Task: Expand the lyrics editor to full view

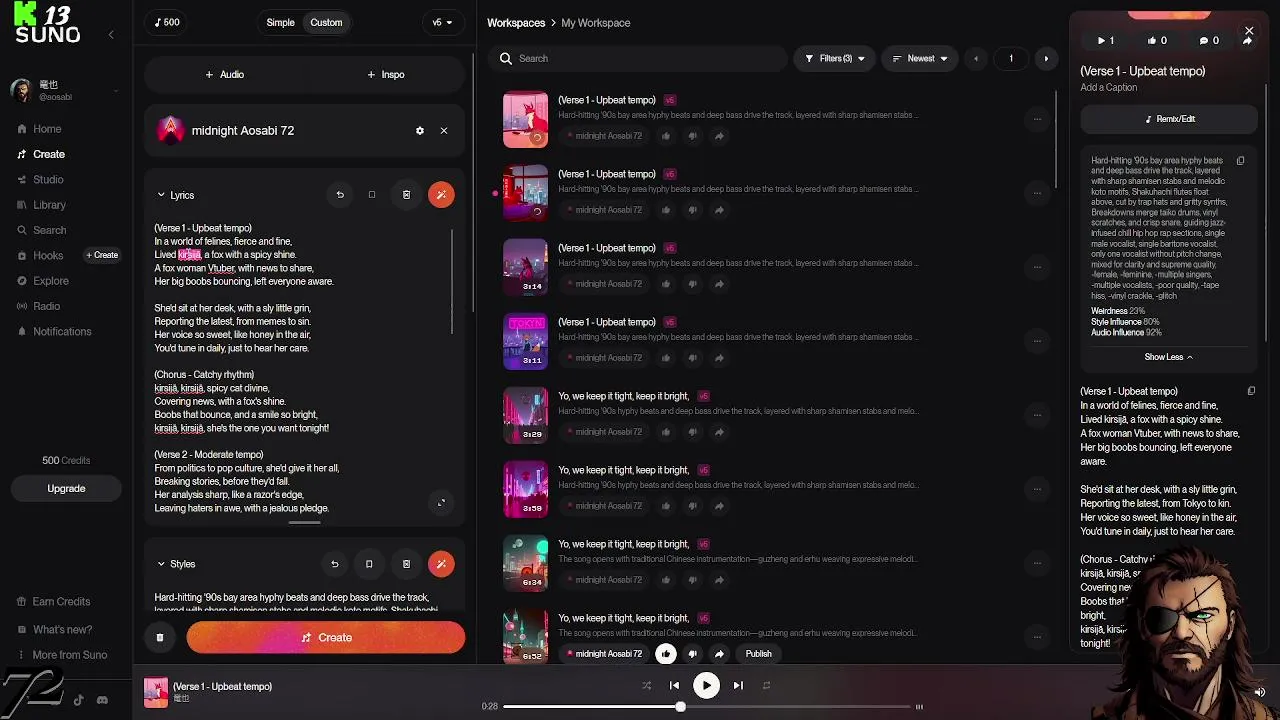Action: (x=441, y=503)
